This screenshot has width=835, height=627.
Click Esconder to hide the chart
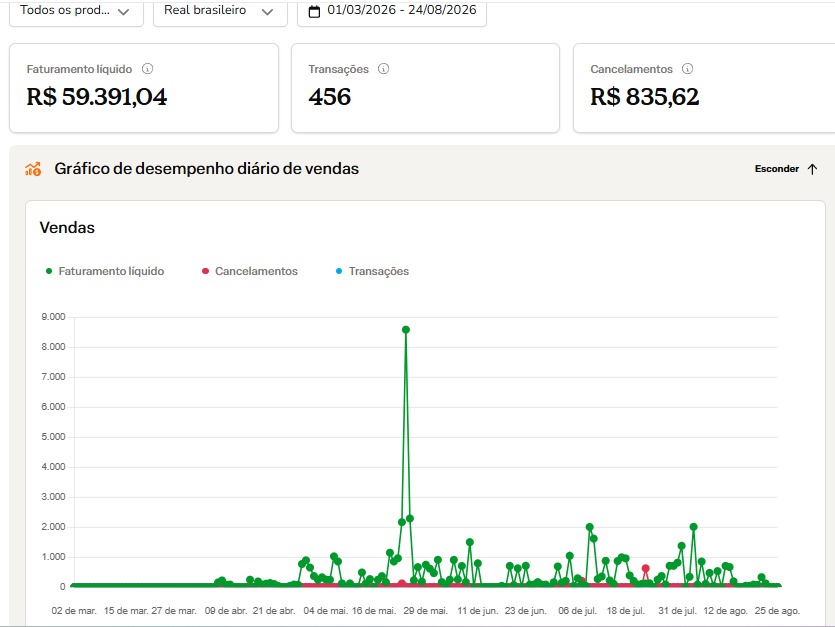point(776,169)
